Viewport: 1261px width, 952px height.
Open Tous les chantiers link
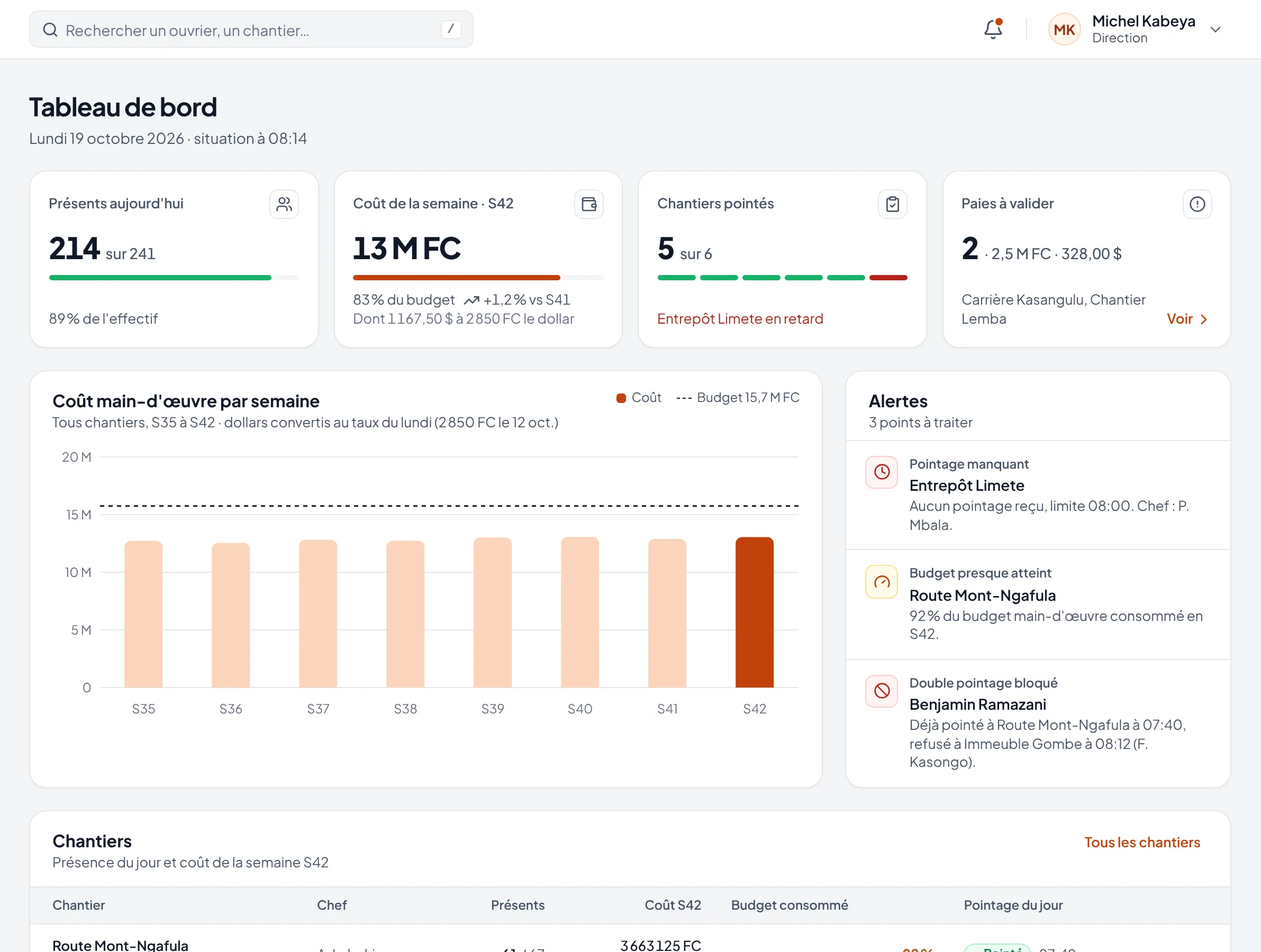pyautogui.click(x=1142, y=842)
